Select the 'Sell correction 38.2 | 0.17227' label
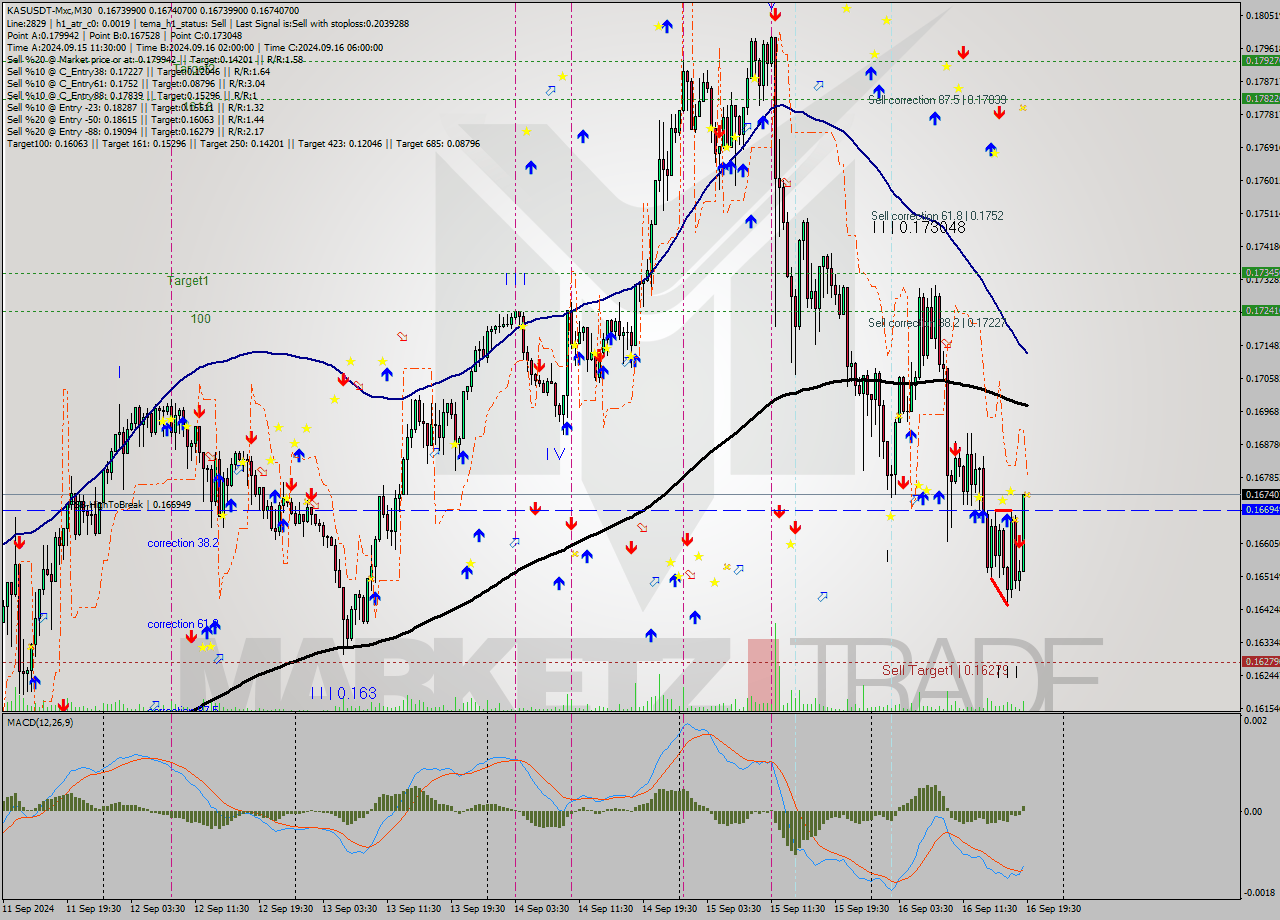 coord(937,323)
